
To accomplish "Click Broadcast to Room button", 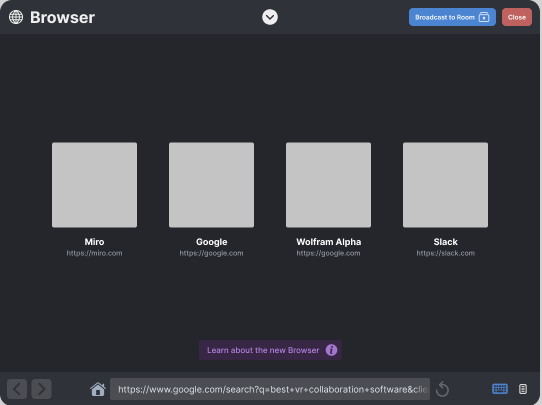I will coord(452,17).
